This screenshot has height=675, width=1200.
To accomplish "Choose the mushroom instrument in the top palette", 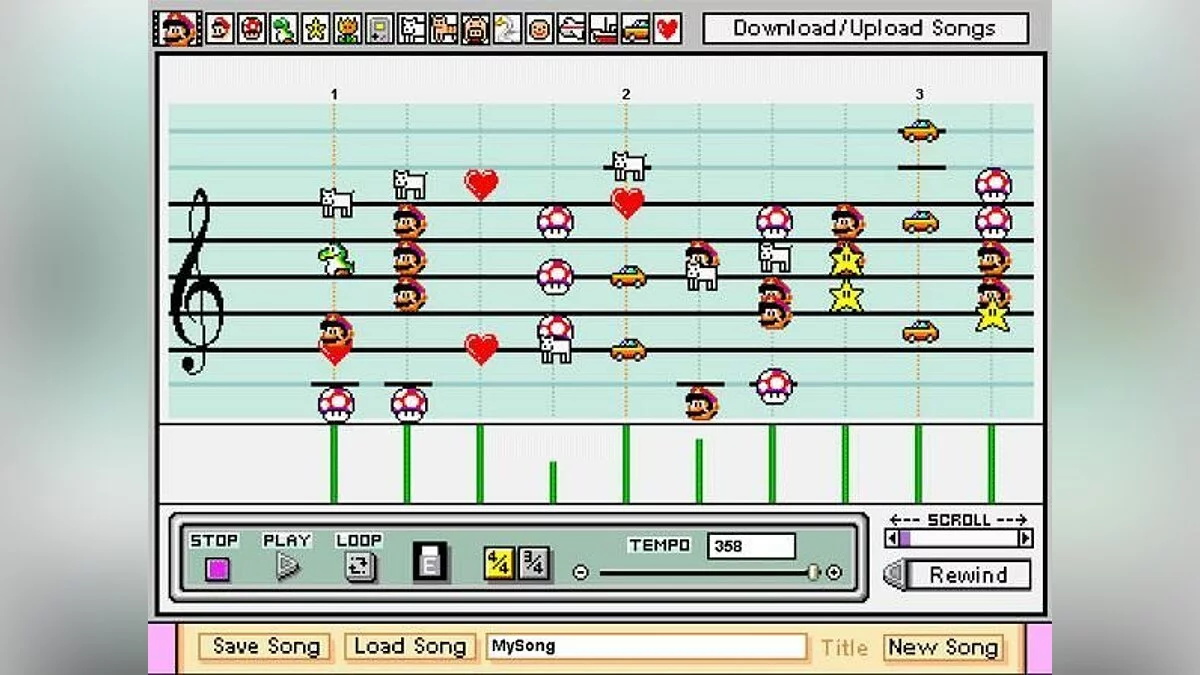I will [253, 29].
